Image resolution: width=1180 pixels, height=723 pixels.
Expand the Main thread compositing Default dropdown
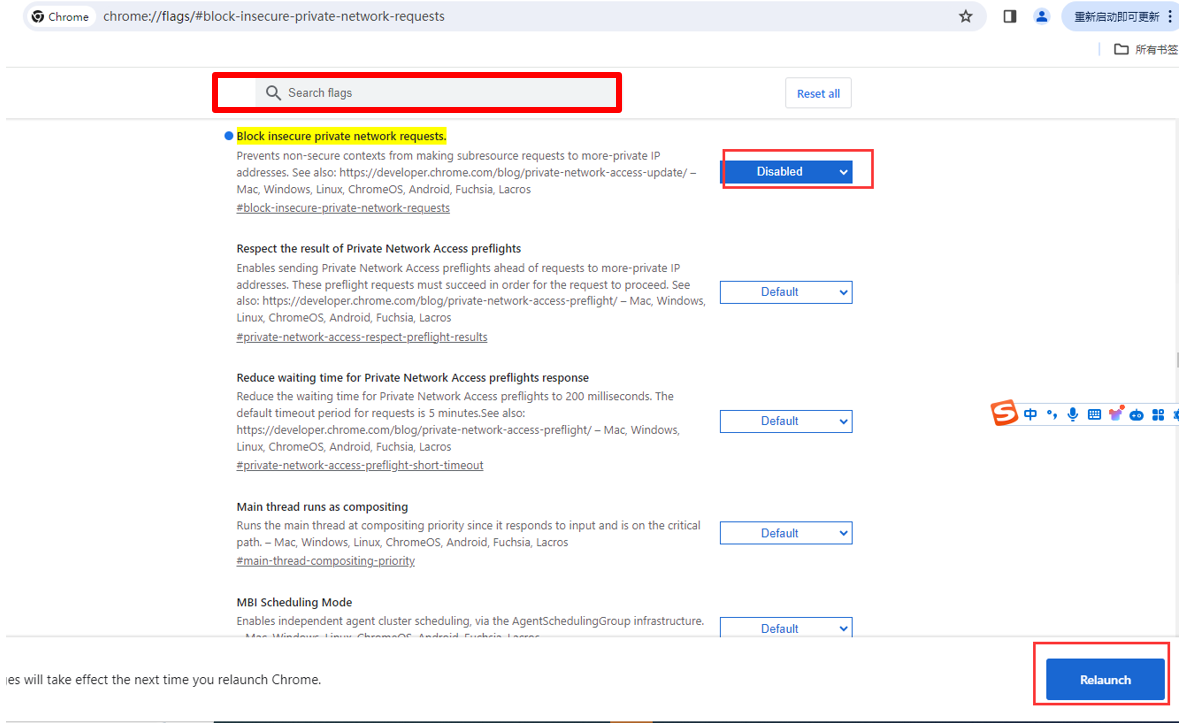point(786,533)
